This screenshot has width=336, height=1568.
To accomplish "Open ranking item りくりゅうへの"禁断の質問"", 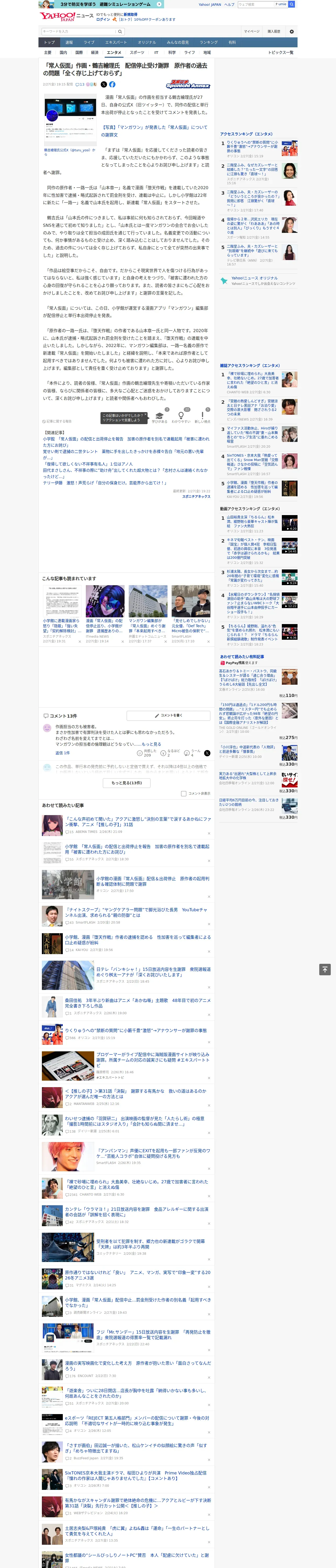I will [253, 146].
